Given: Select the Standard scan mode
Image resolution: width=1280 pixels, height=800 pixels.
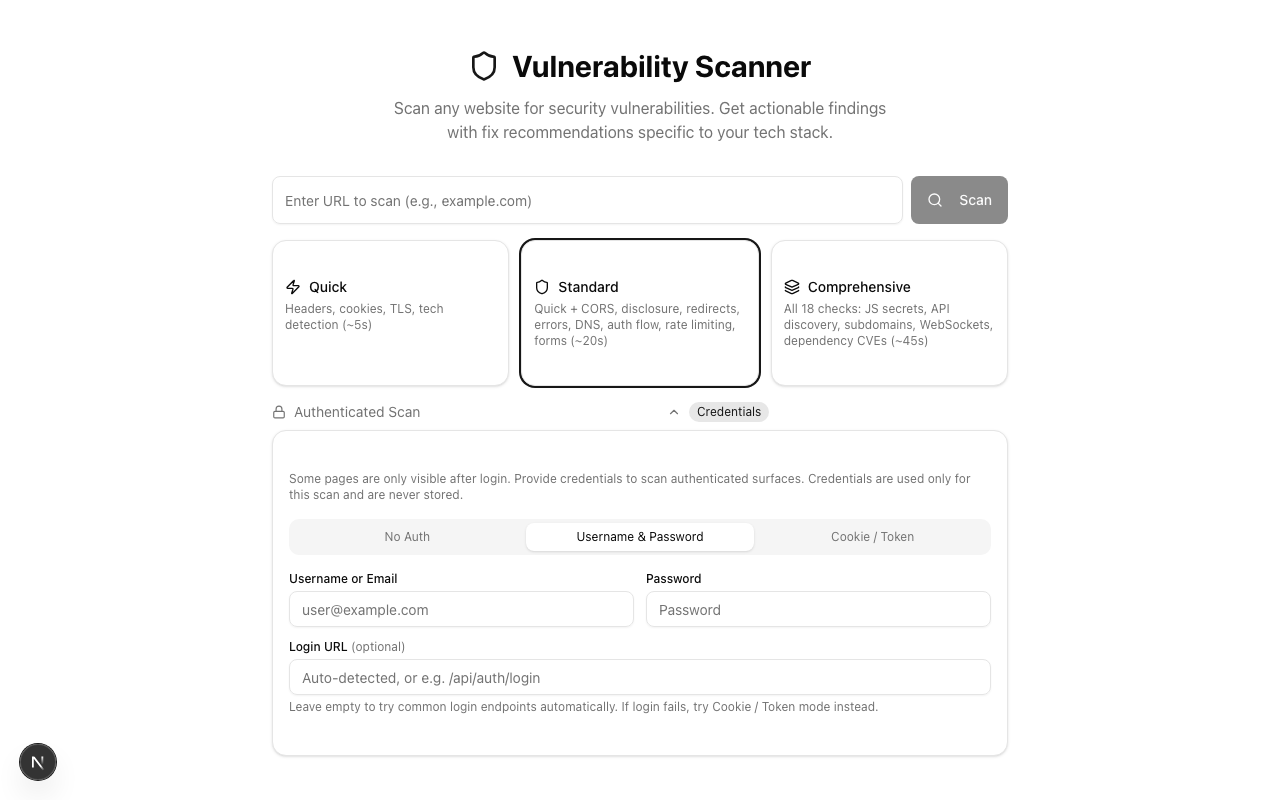Looking at the screenshot, I should [640, 312].
